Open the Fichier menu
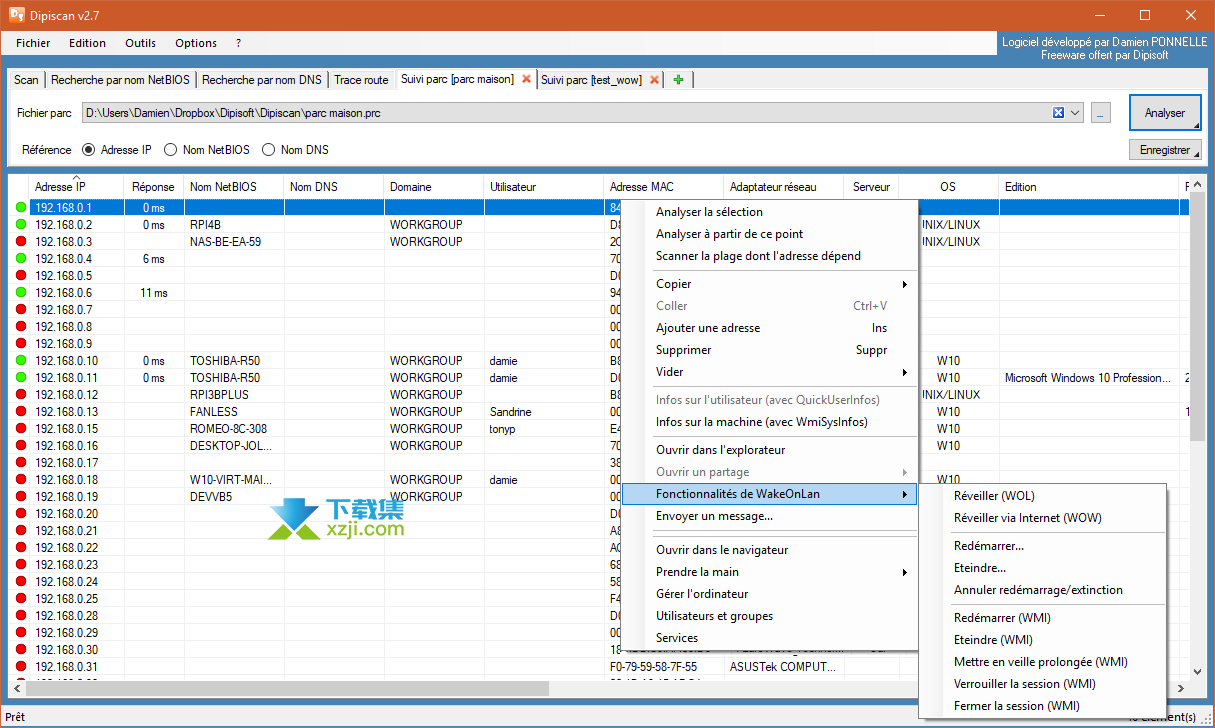 tap(33, 43)
